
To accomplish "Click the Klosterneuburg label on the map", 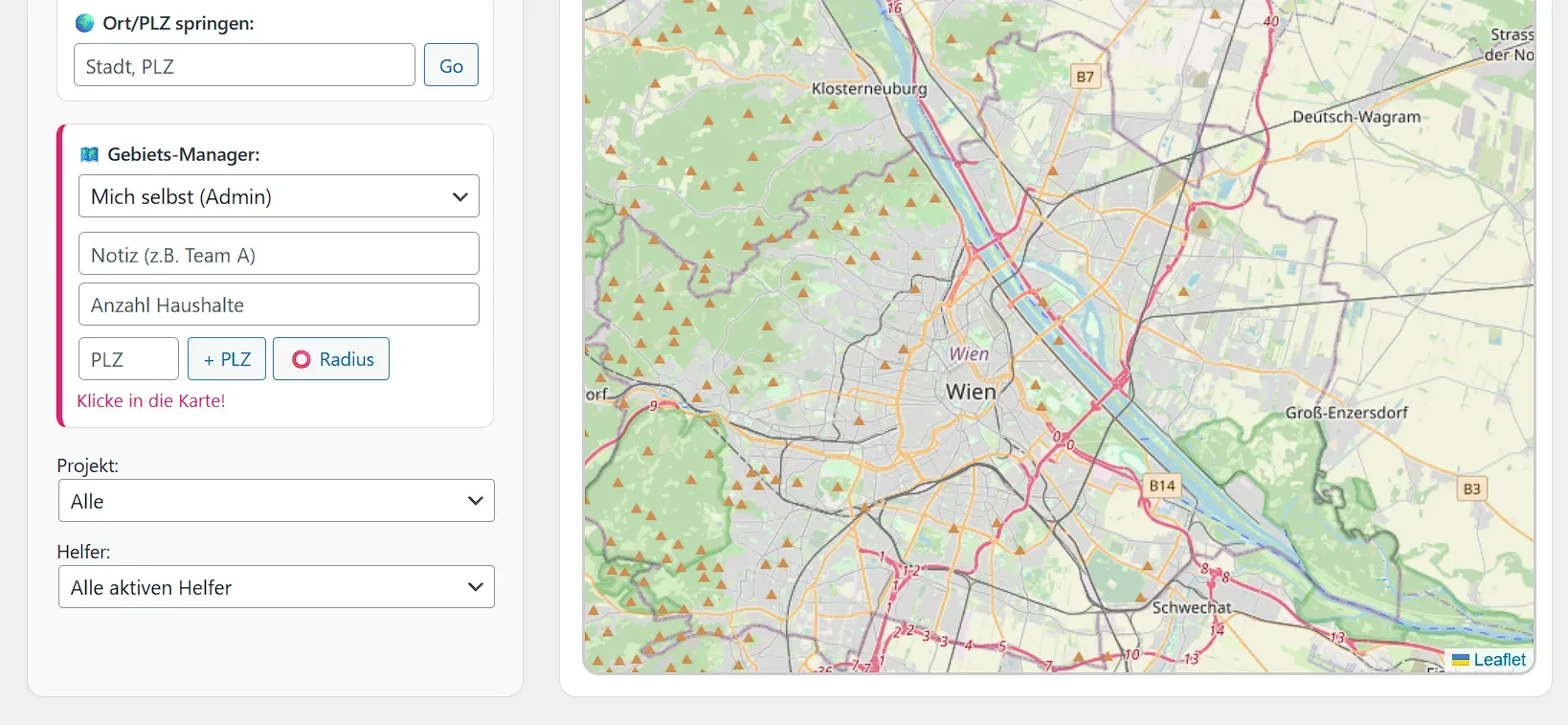I will point(869,89).
